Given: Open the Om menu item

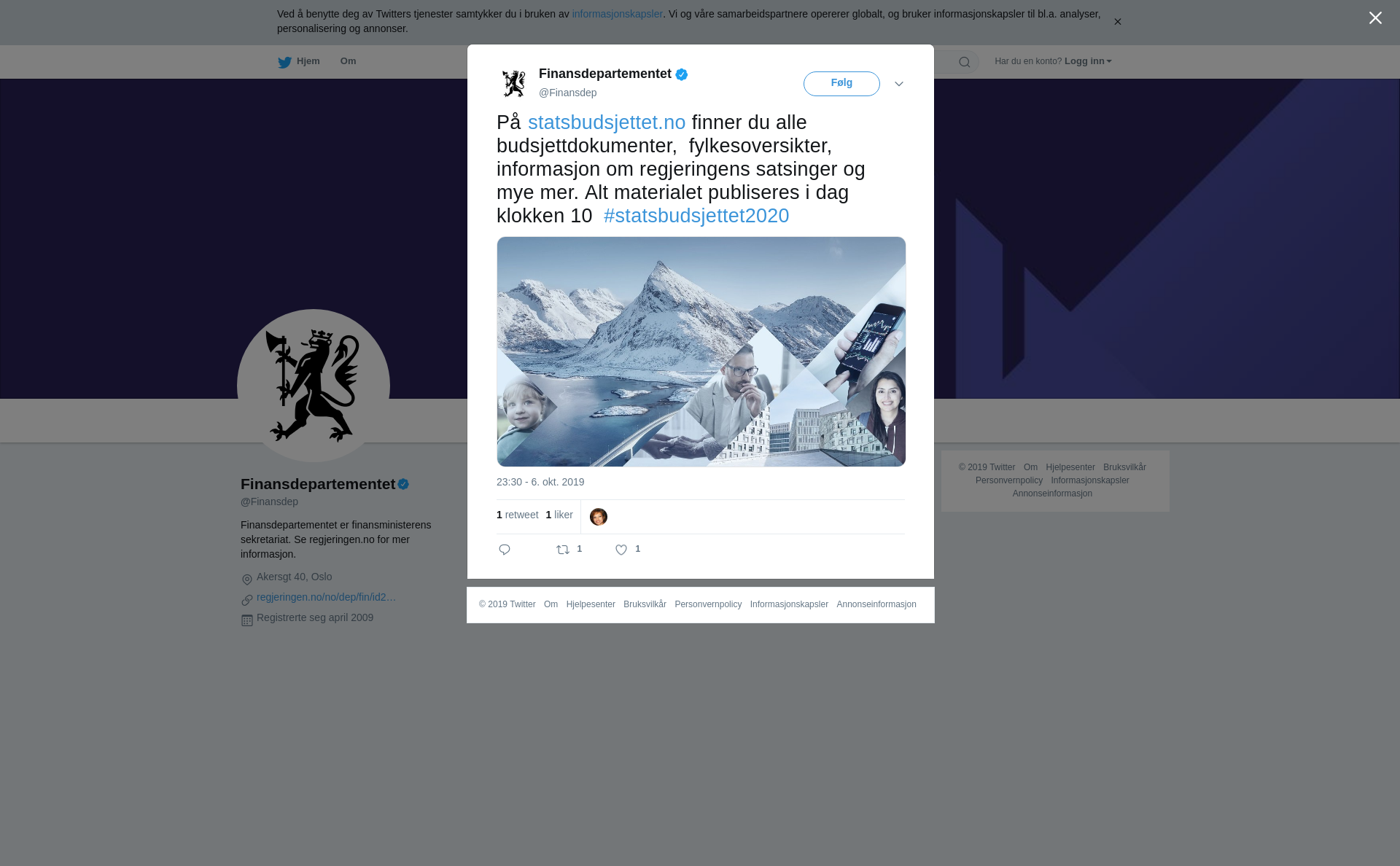Looking at the screenshot, I should click(348, 61).
